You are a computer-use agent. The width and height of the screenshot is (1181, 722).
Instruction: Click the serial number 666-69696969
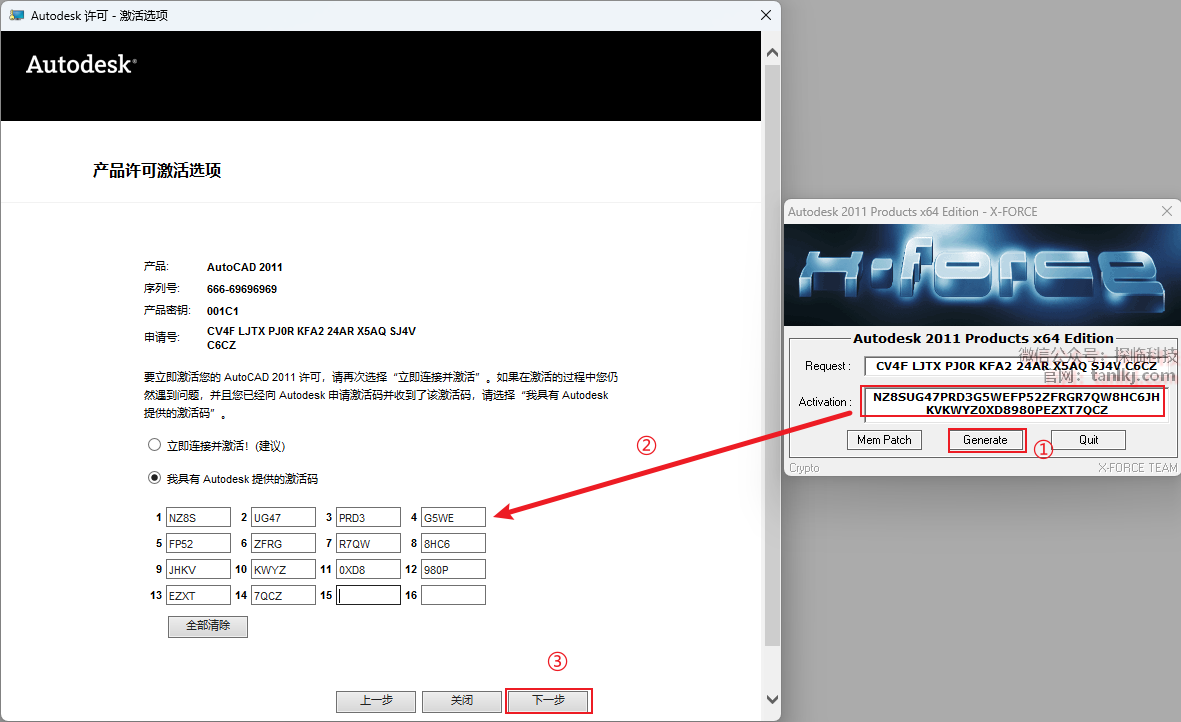pyautogui.click(x=242, y=289)
